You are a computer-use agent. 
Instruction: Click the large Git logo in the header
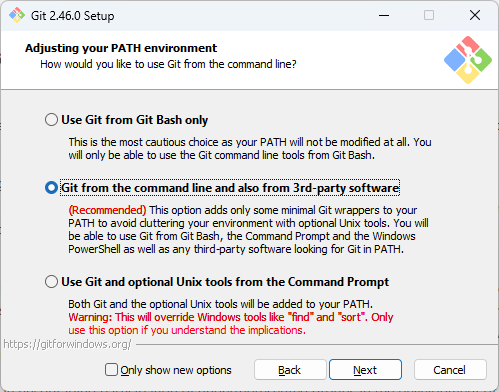(x=468, y=60)
